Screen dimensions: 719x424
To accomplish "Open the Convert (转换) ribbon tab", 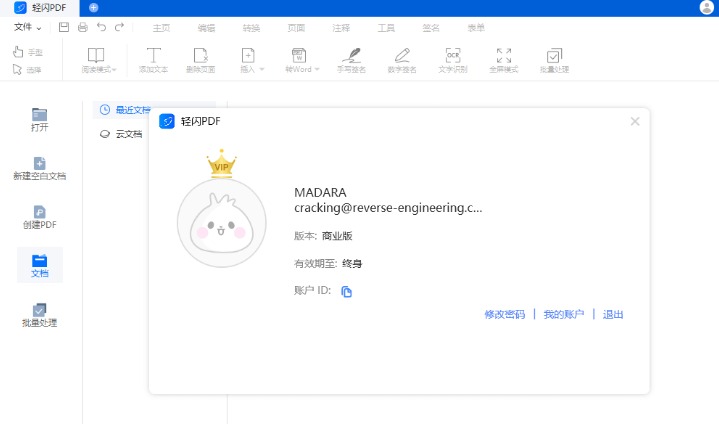I will point(251,28).
